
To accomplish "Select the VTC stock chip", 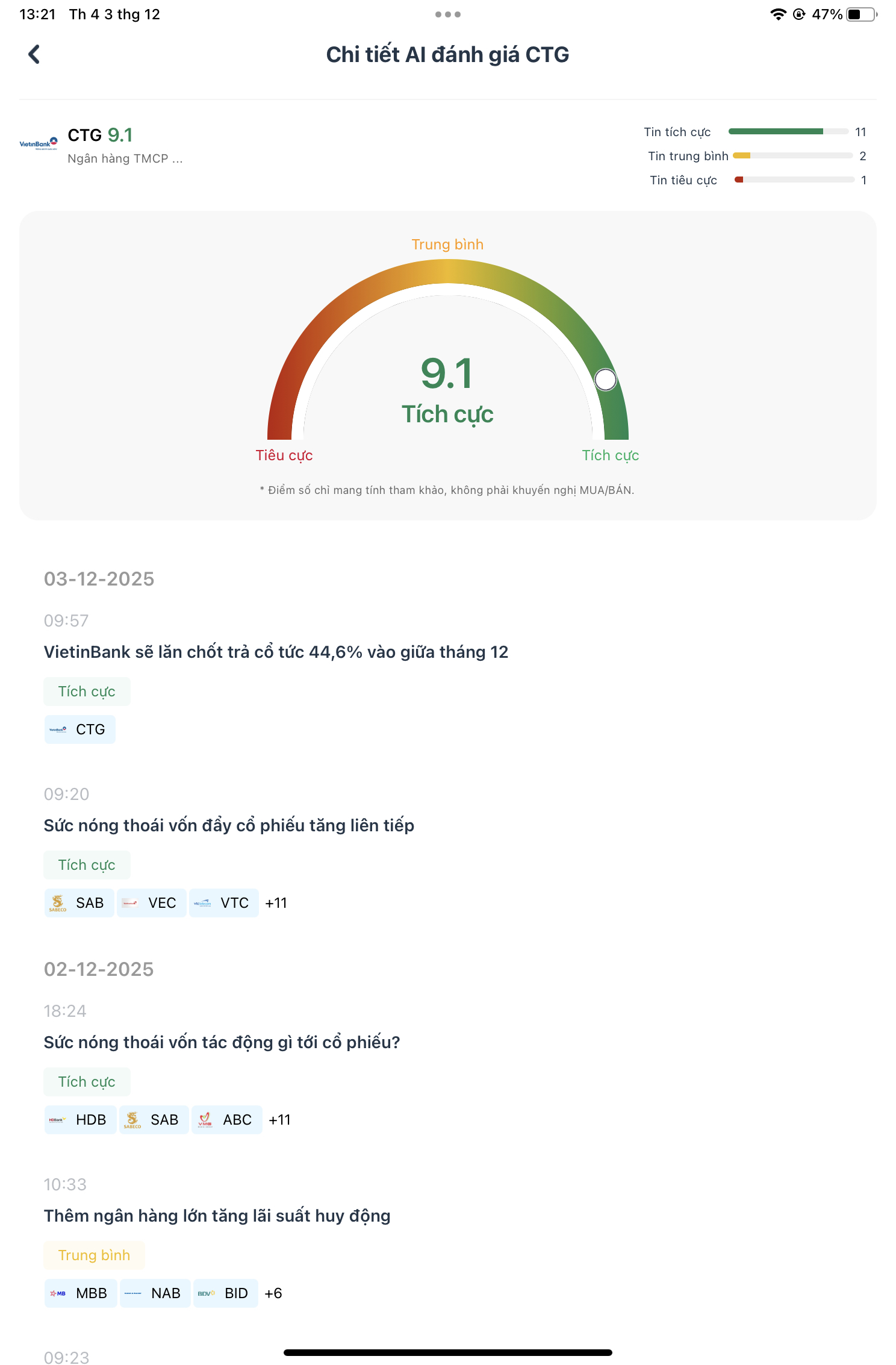I will pyautogui.click(x=224, y=903).
